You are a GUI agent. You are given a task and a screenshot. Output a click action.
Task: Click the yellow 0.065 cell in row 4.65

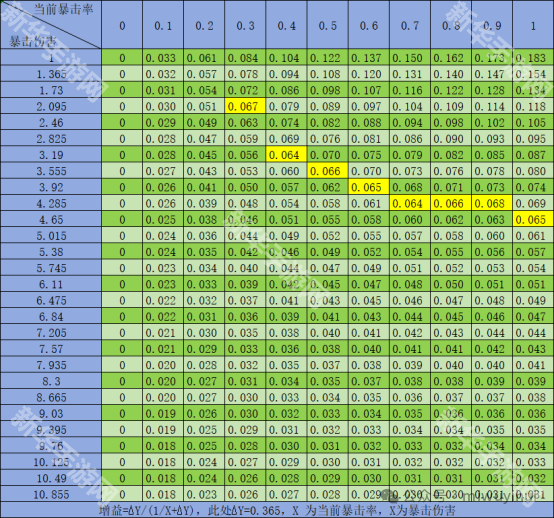(533, 219)
